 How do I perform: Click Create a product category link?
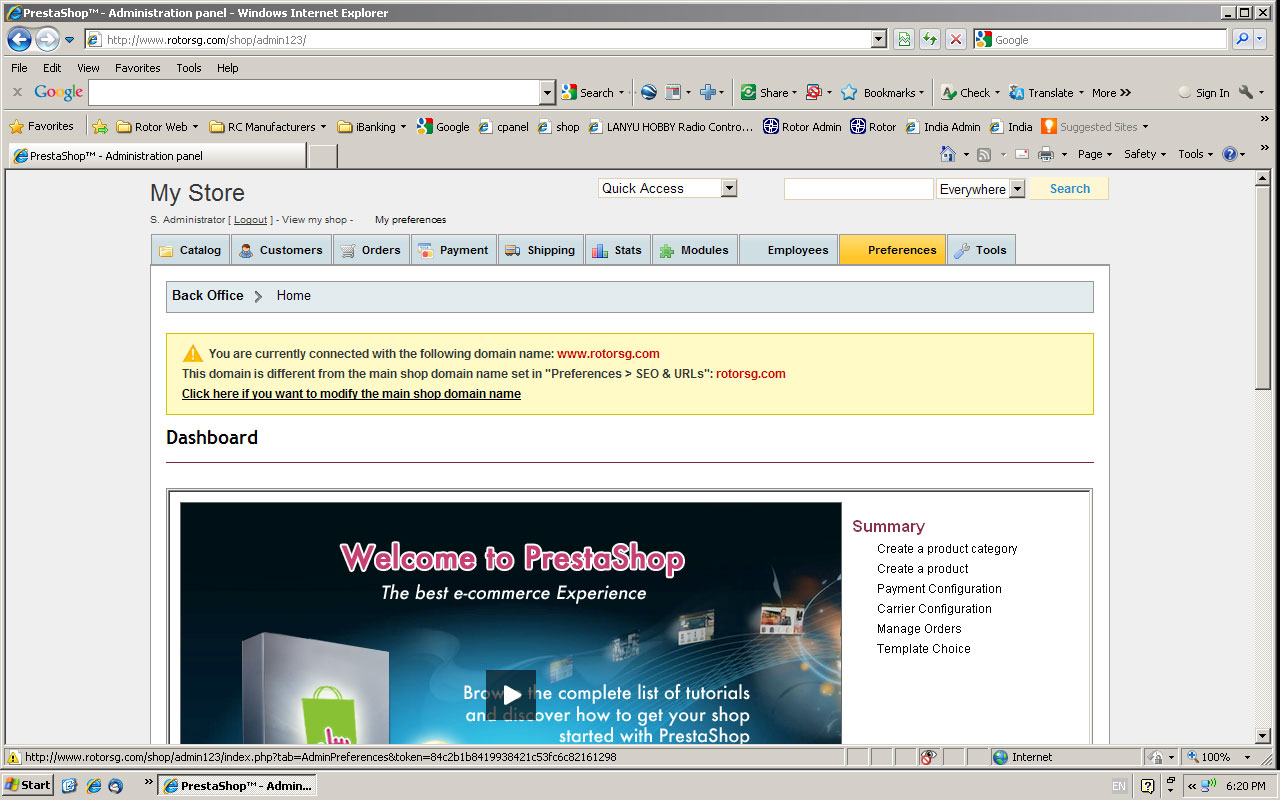click(x=947, y=549)
